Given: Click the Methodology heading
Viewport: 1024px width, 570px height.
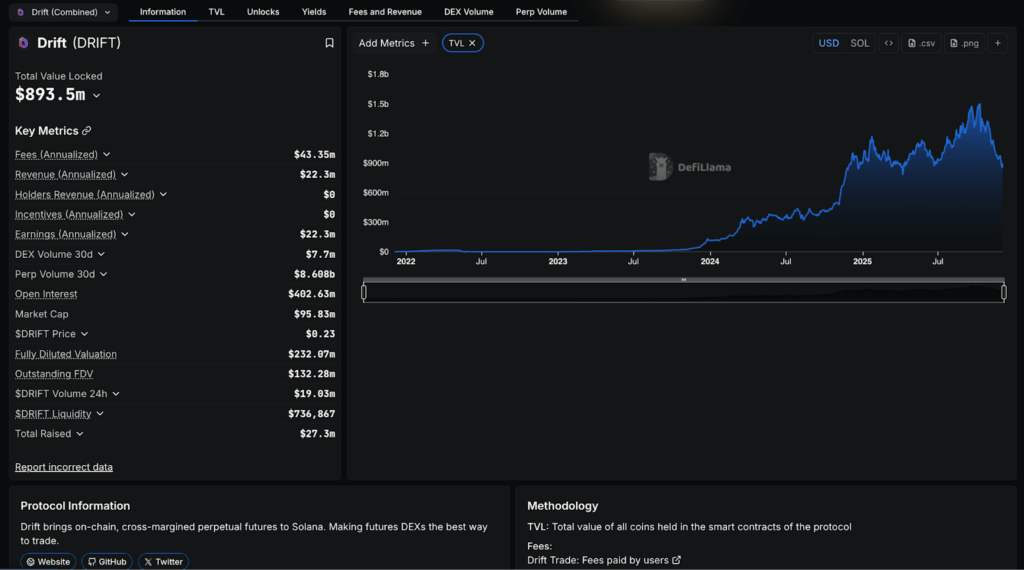Looking at the screenshot, I should [x=562, y=506].
